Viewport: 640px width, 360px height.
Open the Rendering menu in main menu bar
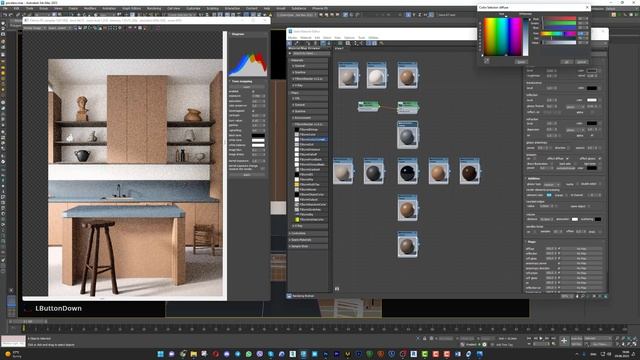(154, 8)
